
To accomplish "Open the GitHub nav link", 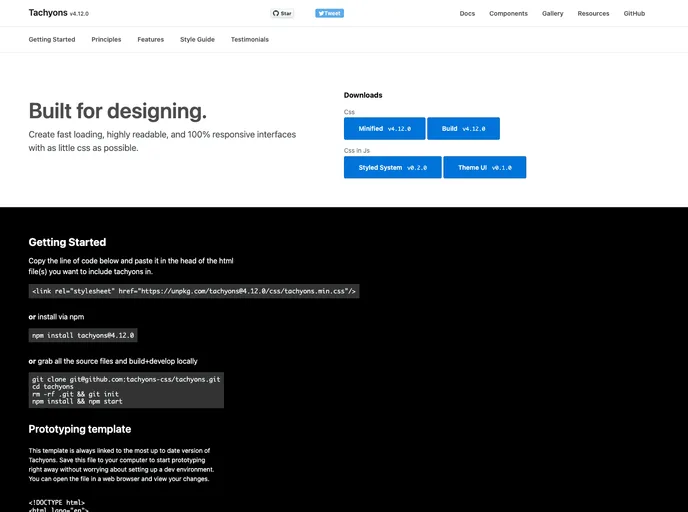I will pyautogui.click(x=634, y=14).
